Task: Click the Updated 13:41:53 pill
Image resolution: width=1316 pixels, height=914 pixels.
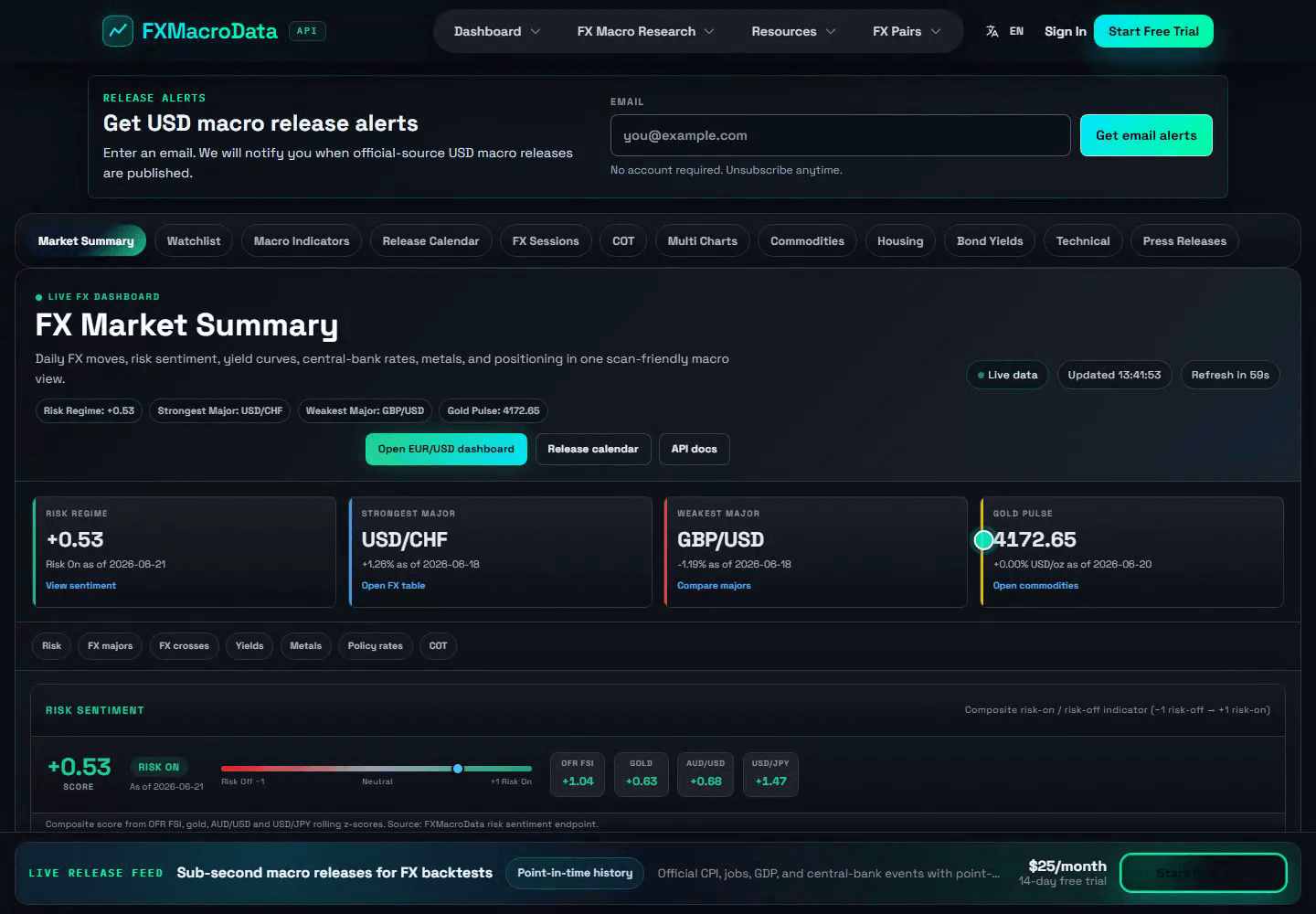Action: [1114, 375]
